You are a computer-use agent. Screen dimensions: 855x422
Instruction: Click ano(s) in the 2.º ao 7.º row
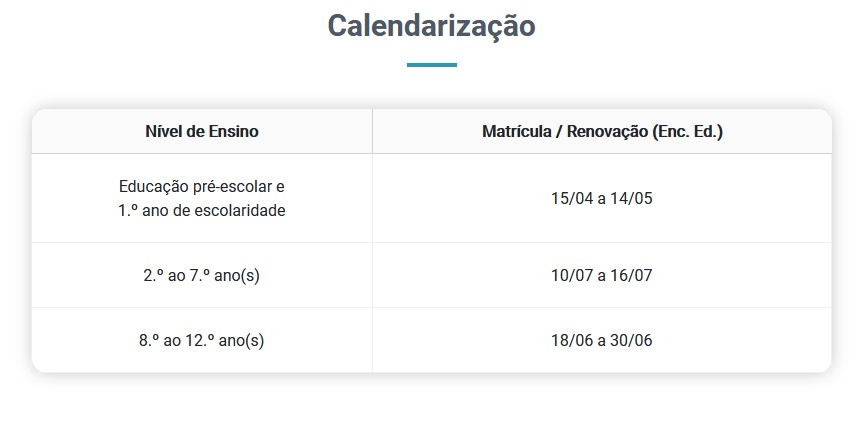coord(239,275)
